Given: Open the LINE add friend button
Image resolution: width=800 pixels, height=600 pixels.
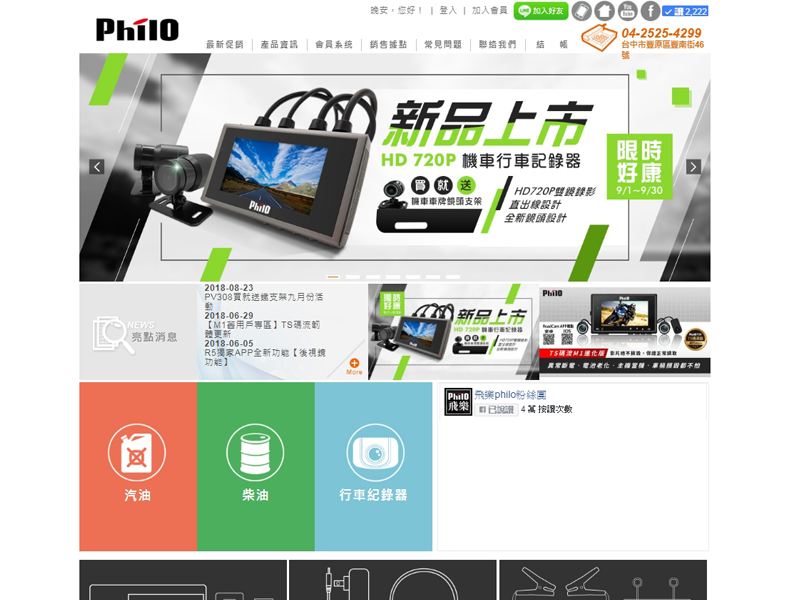Looking at the screenshot, I should (541, 11).
